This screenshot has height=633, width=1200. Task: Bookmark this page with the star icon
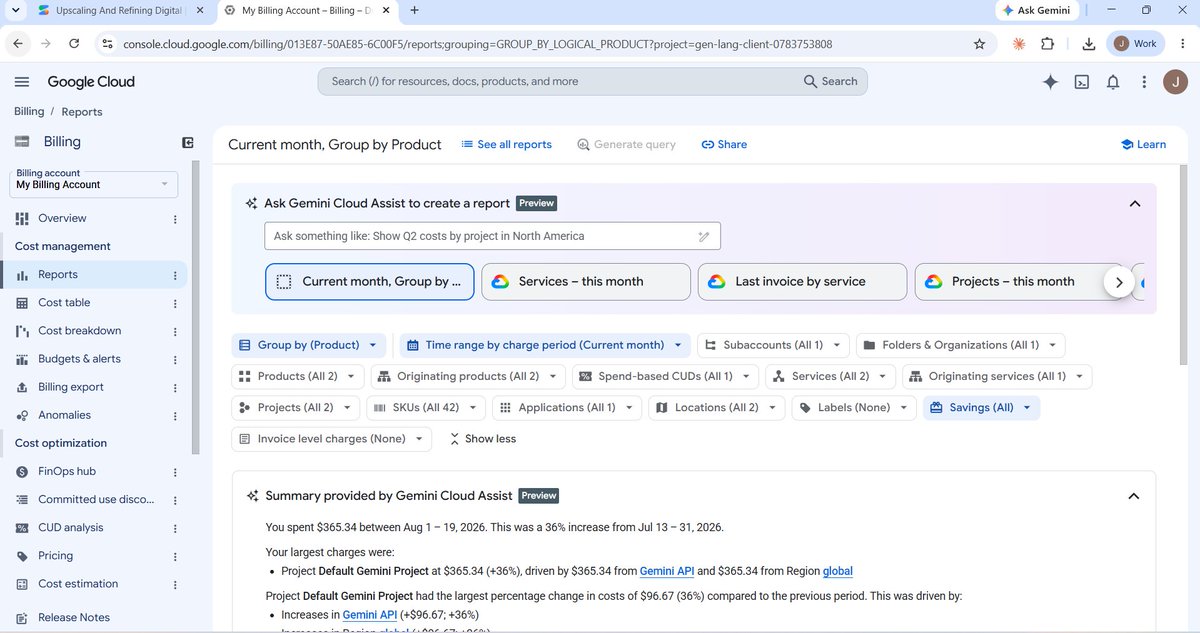click(979, 44)
